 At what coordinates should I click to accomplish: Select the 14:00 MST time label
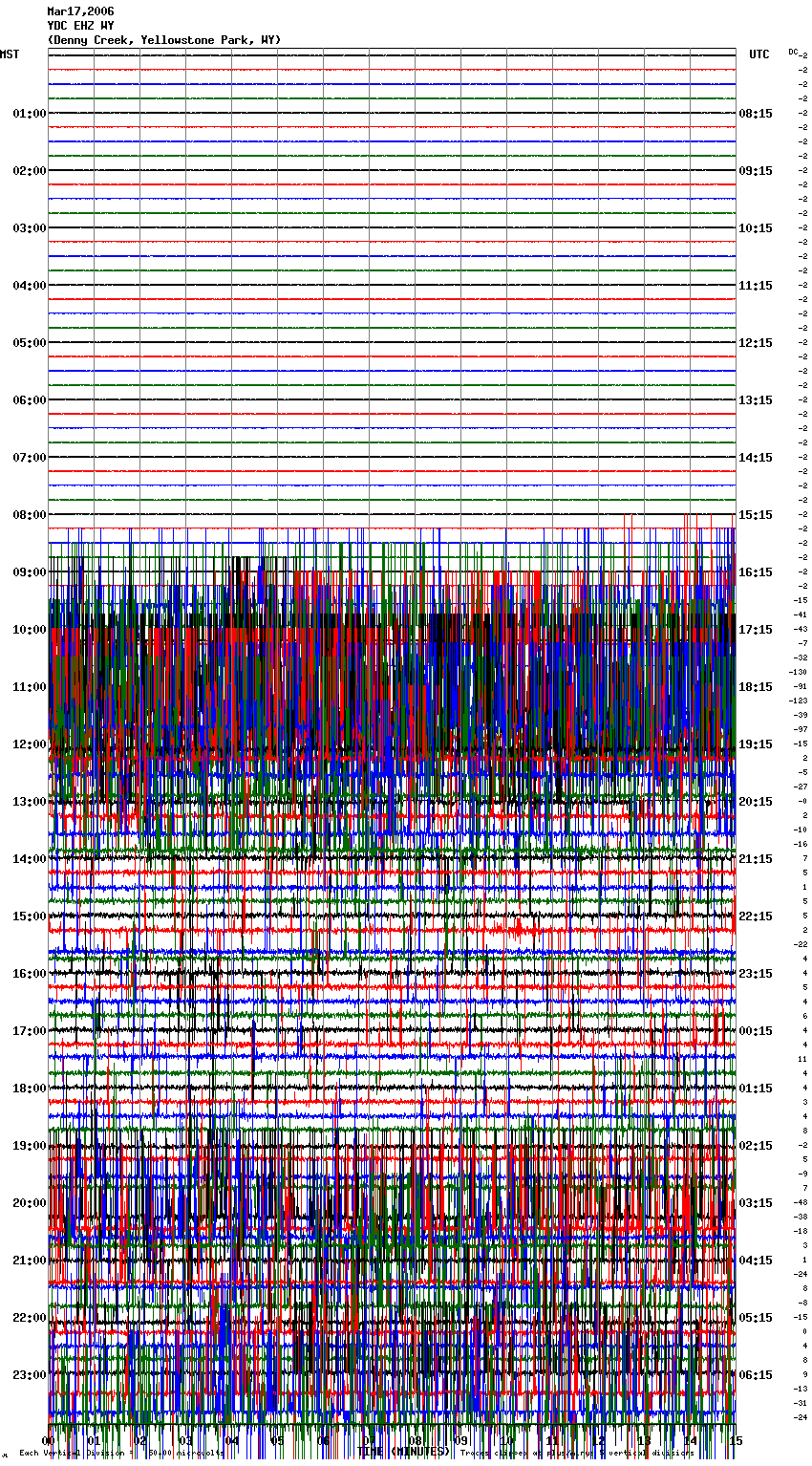pos(30,859)
